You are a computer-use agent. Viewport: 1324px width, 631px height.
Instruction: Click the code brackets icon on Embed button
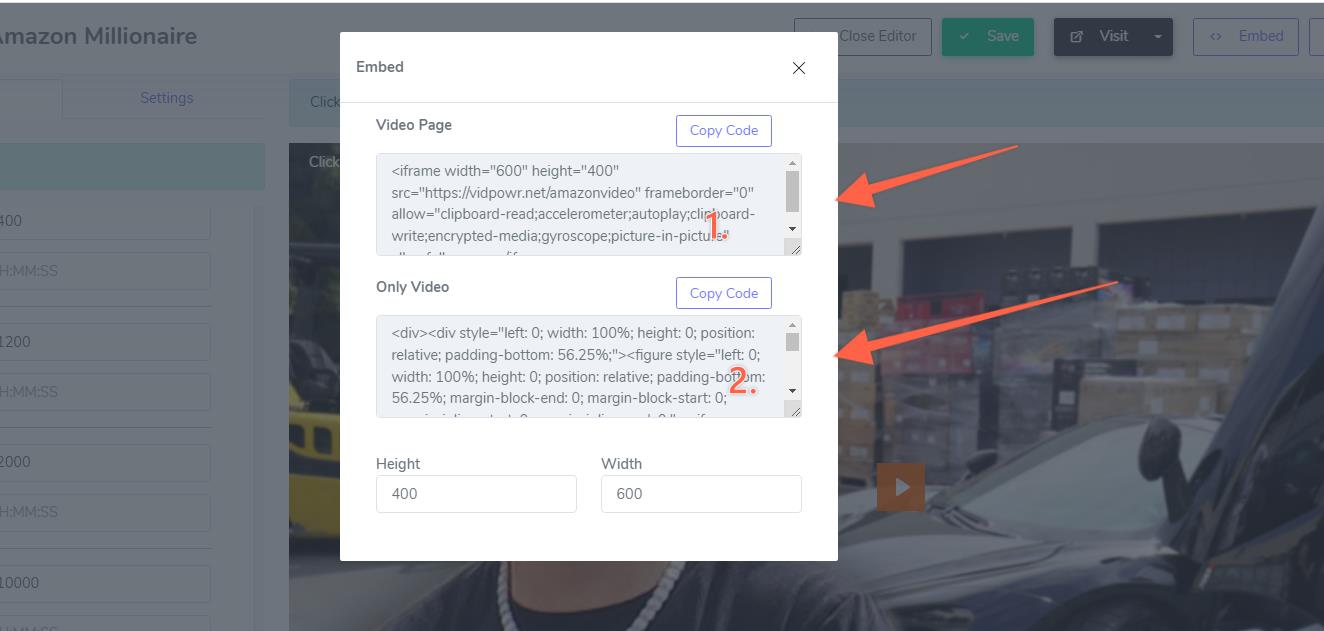click(x=1216, y=37)
